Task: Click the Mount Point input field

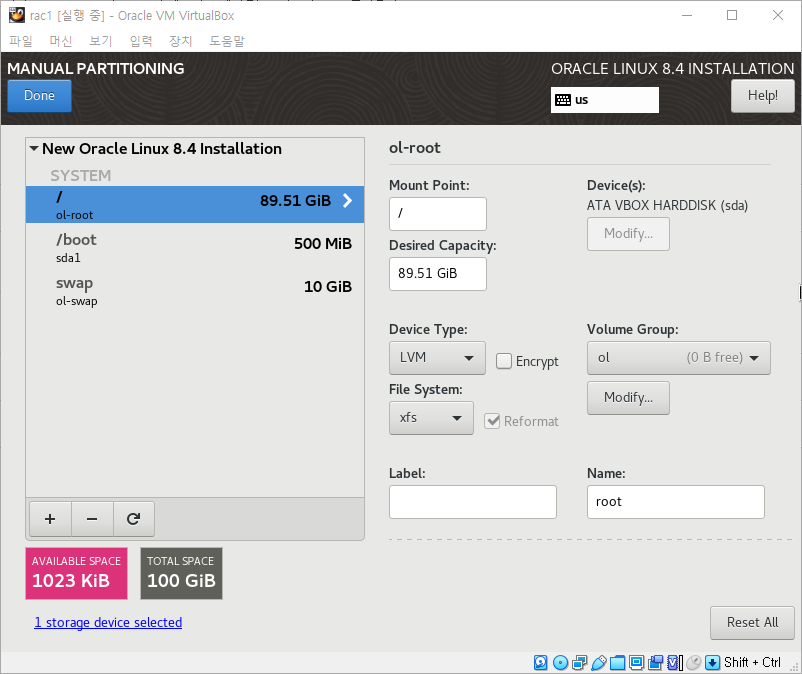Action: click(x=438, y=214)
